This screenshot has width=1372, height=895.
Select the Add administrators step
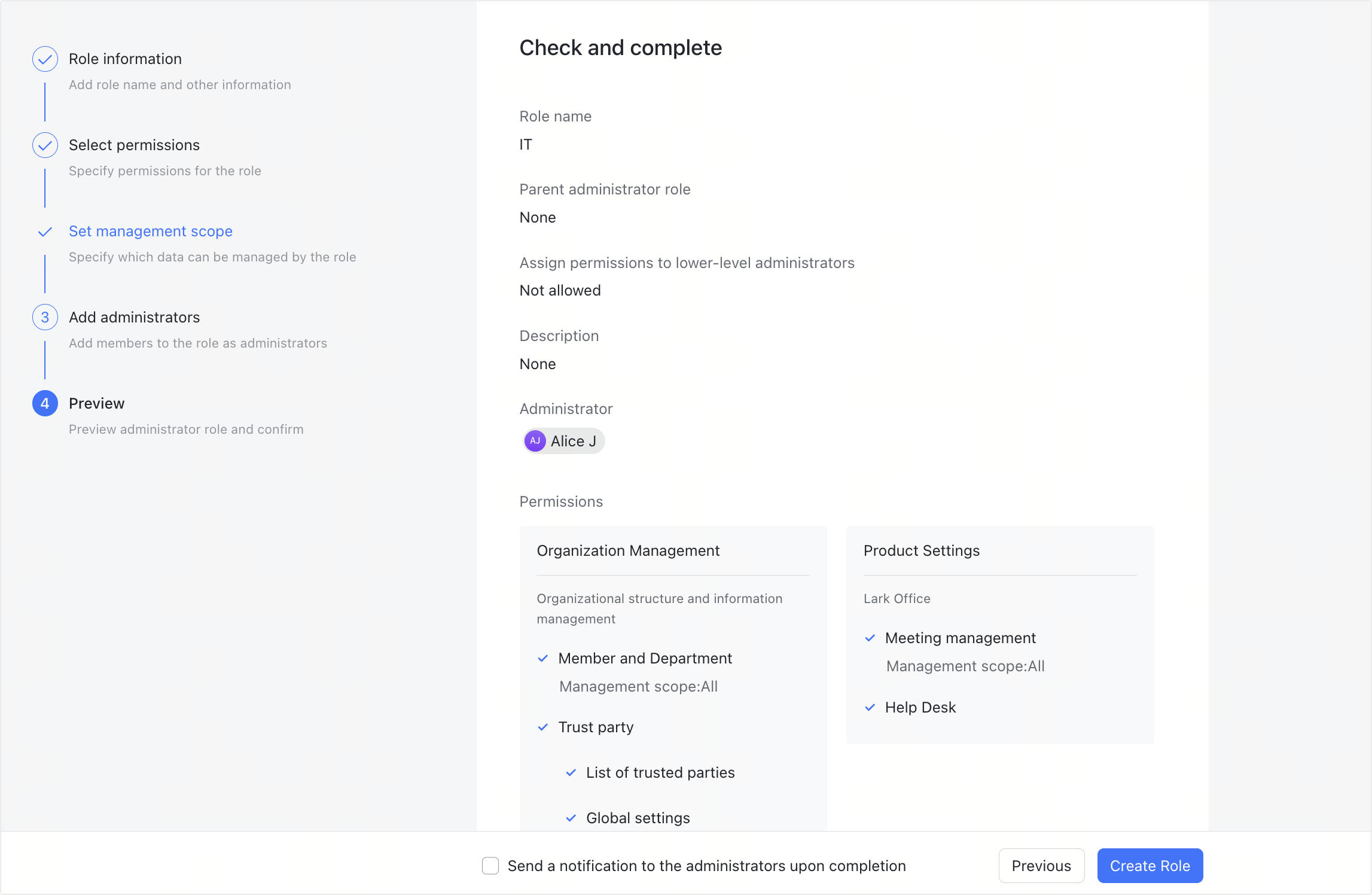point(134,317)
